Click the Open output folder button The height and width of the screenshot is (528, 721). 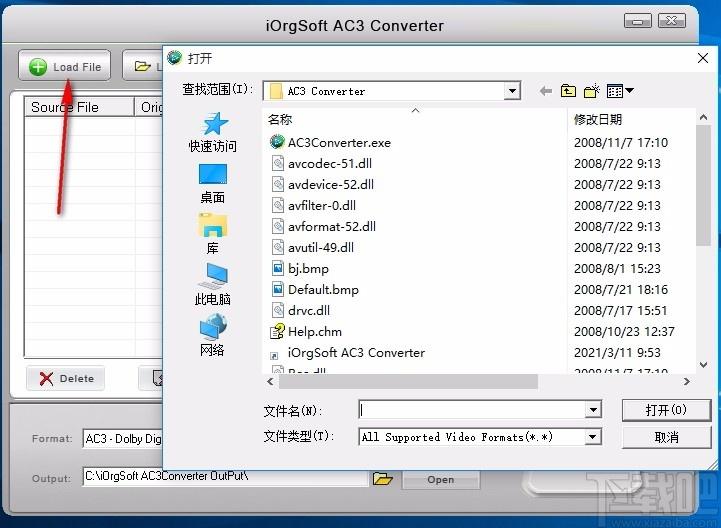click(441, 480)
